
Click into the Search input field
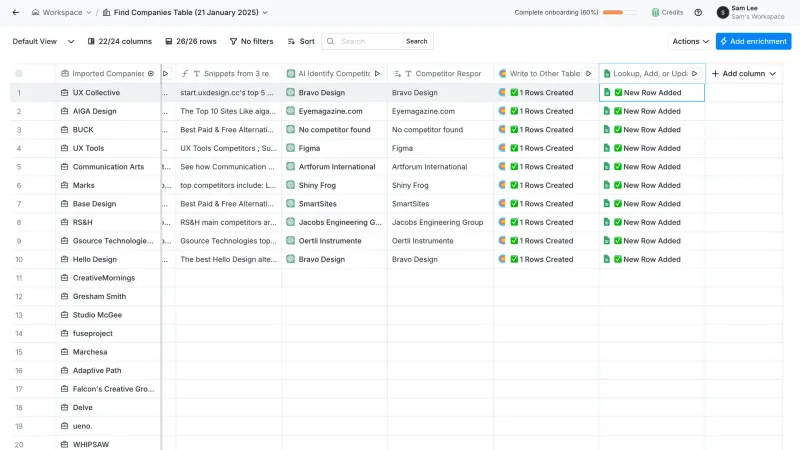point(369,41)
